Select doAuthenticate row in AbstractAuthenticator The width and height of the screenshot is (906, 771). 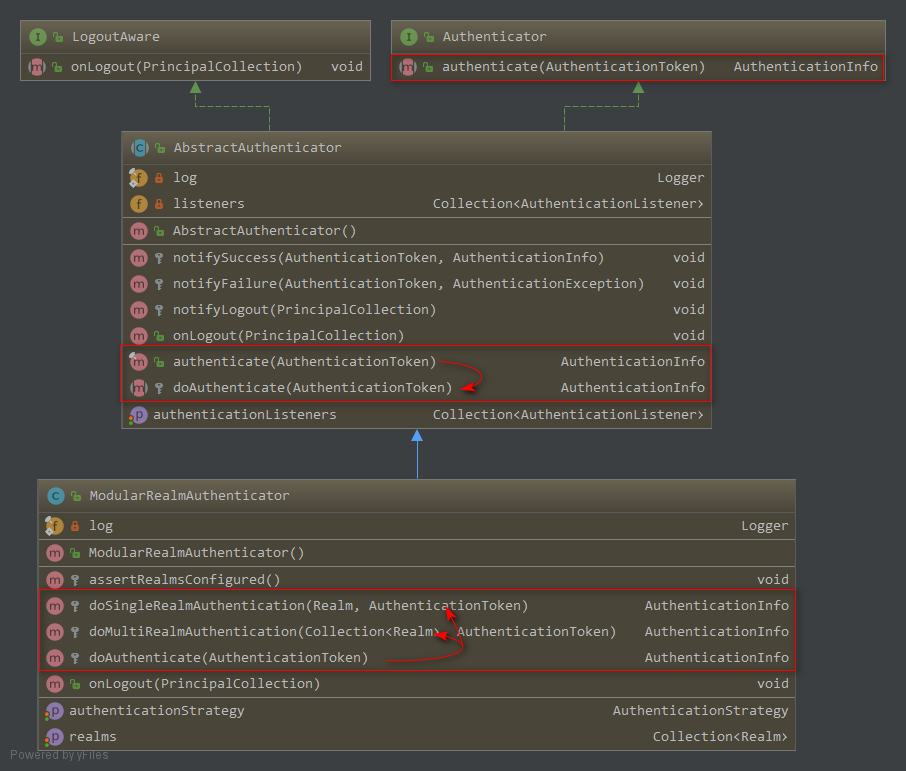tap(312, 388)
